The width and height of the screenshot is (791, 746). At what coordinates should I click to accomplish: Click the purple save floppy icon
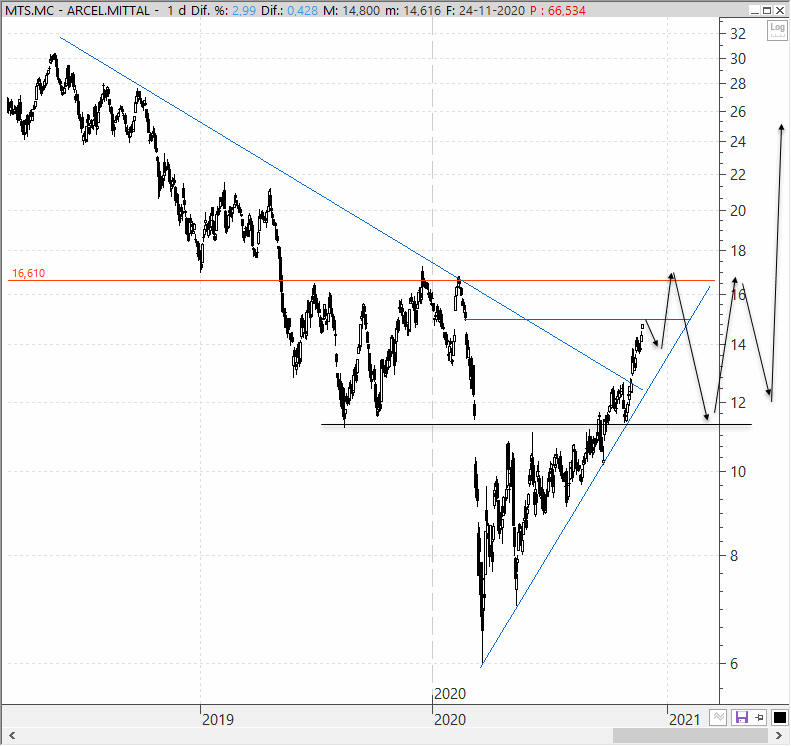(x=741, y=717)
